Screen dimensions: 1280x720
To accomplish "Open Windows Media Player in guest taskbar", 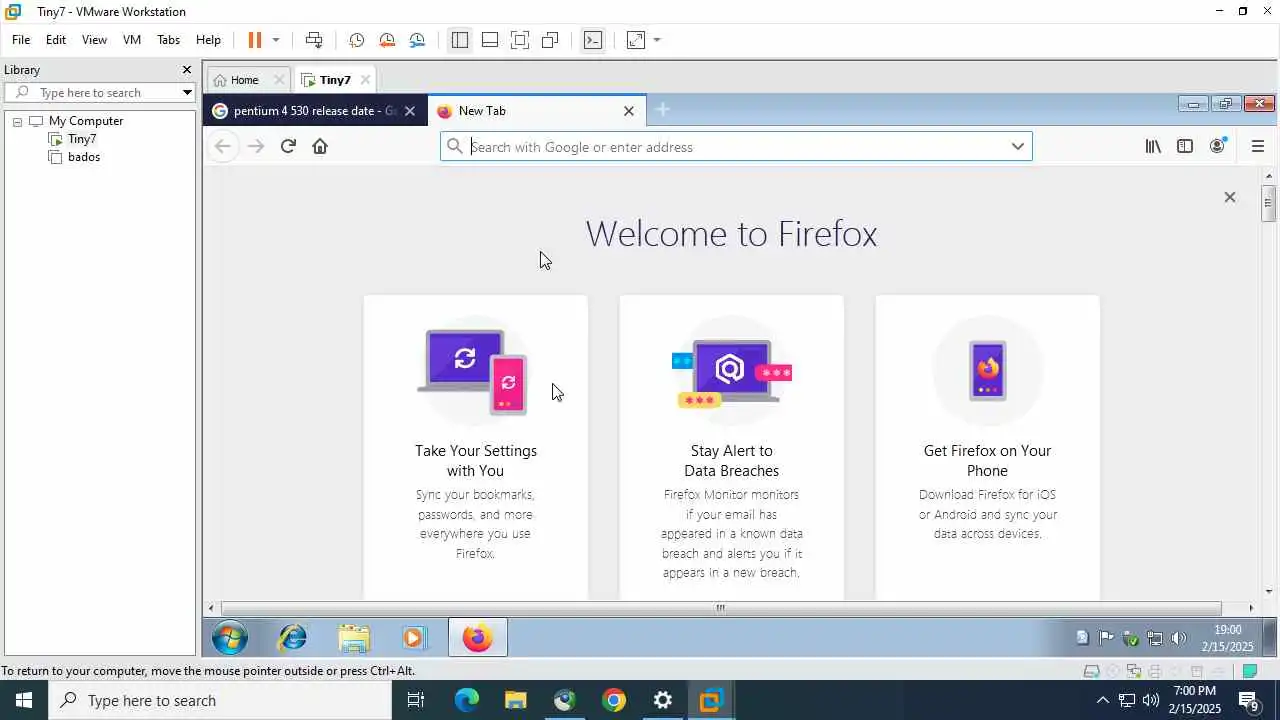I will (413, 638).
